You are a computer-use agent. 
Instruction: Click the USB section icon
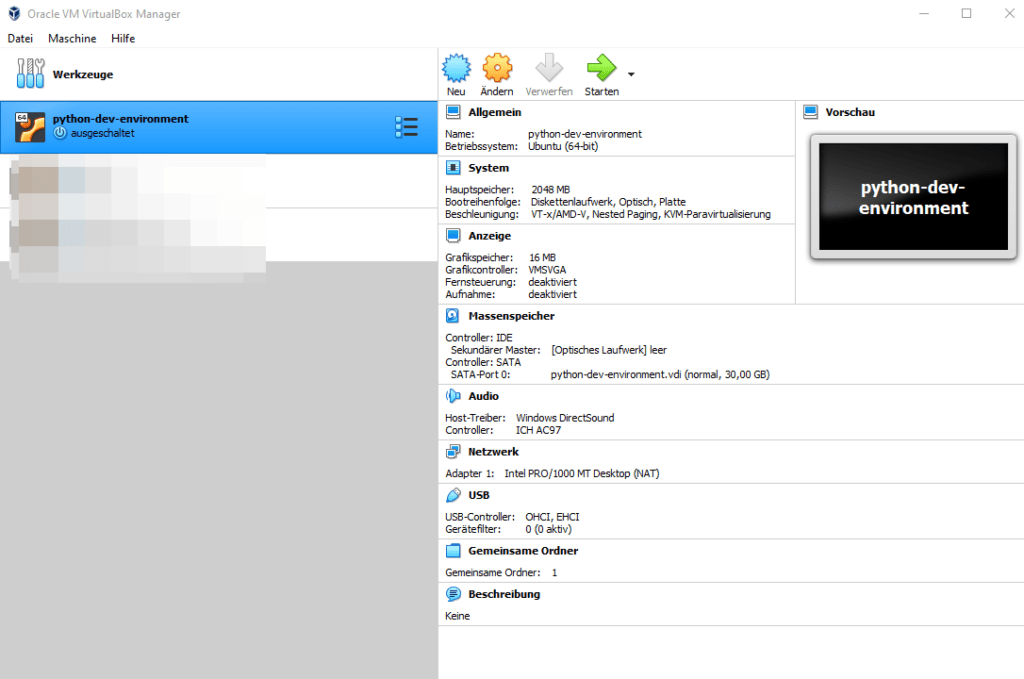(x=452, y=494)
